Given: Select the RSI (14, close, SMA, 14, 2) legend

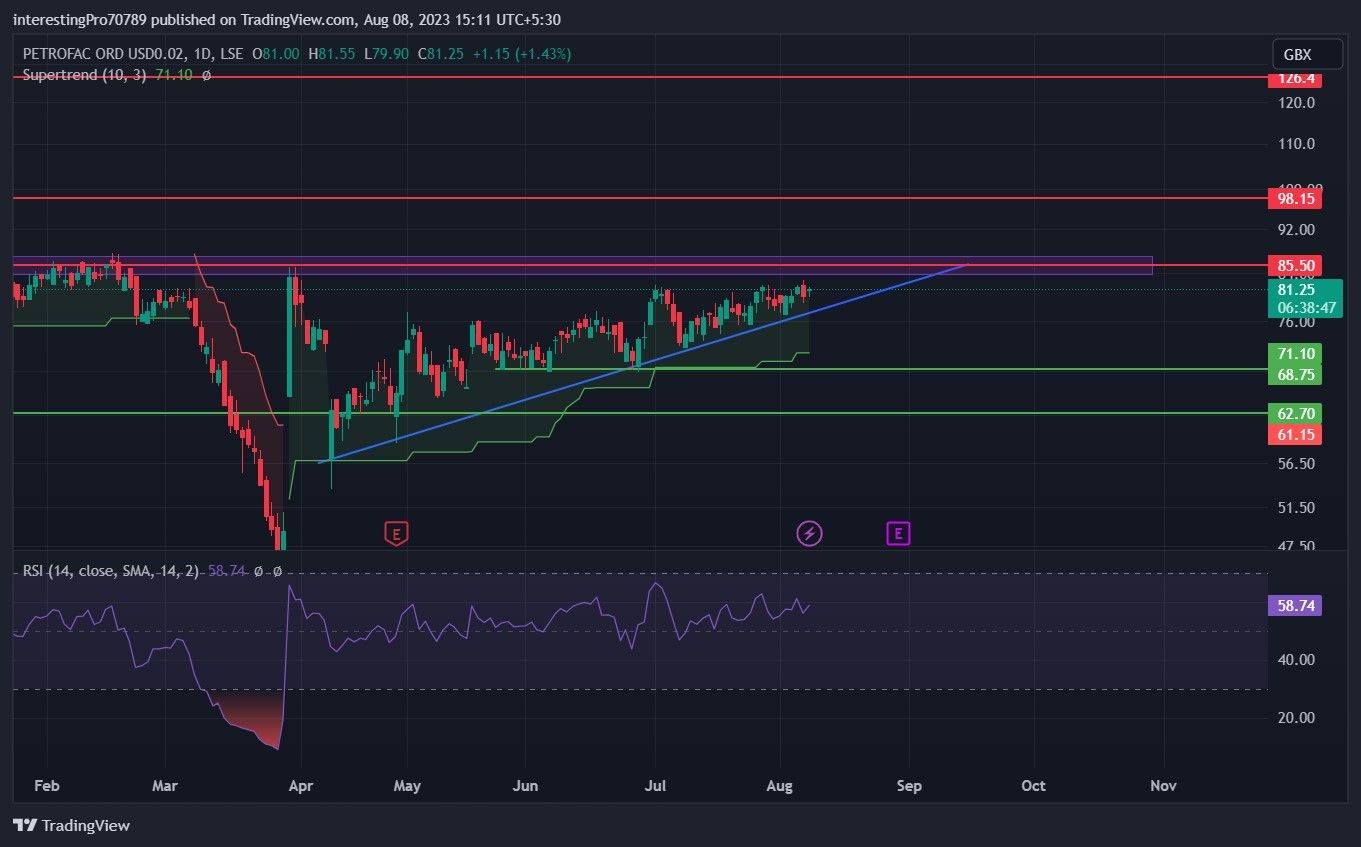Looking at the screenshot, I should [x=111, y=571].
